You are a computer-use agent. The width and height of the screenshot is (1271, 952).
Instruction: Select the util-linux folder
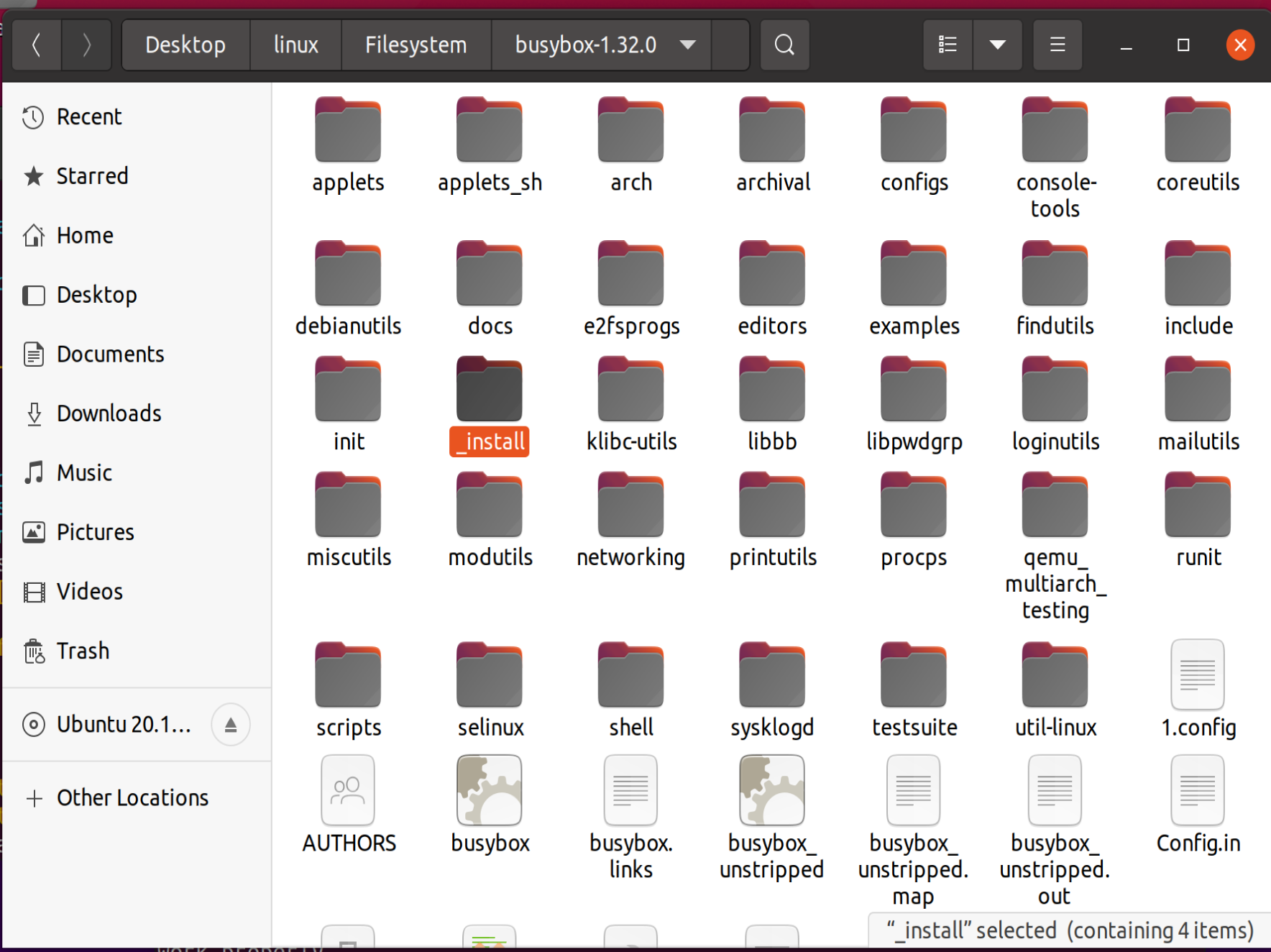(1055, 690)
